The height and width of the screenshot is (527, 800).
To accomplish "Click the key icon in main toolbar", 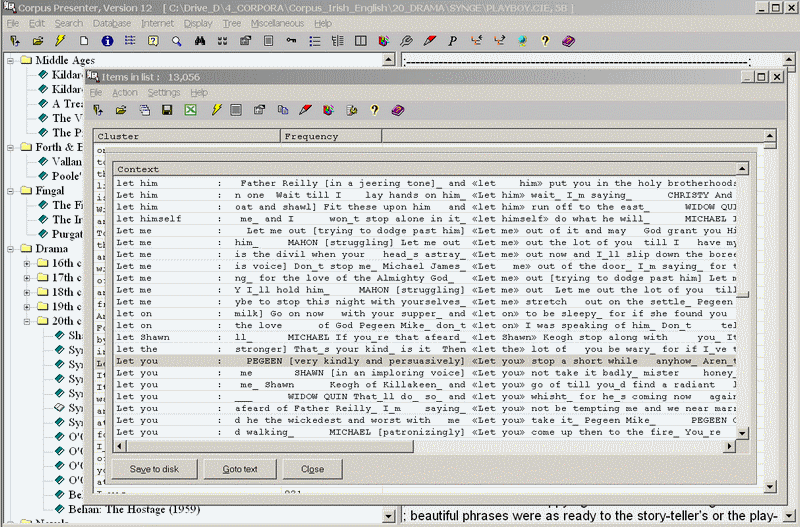I will click(291, 41).
